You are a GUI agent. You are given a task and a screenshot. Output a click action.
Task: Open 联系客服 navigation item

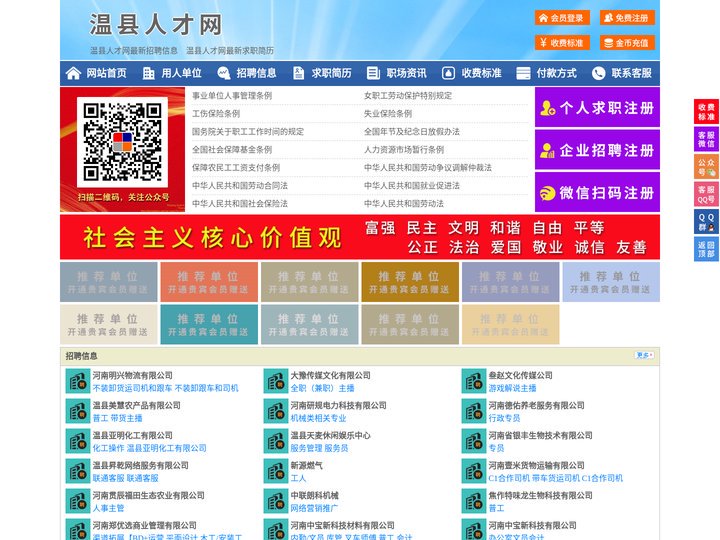[x=631, y=73]
